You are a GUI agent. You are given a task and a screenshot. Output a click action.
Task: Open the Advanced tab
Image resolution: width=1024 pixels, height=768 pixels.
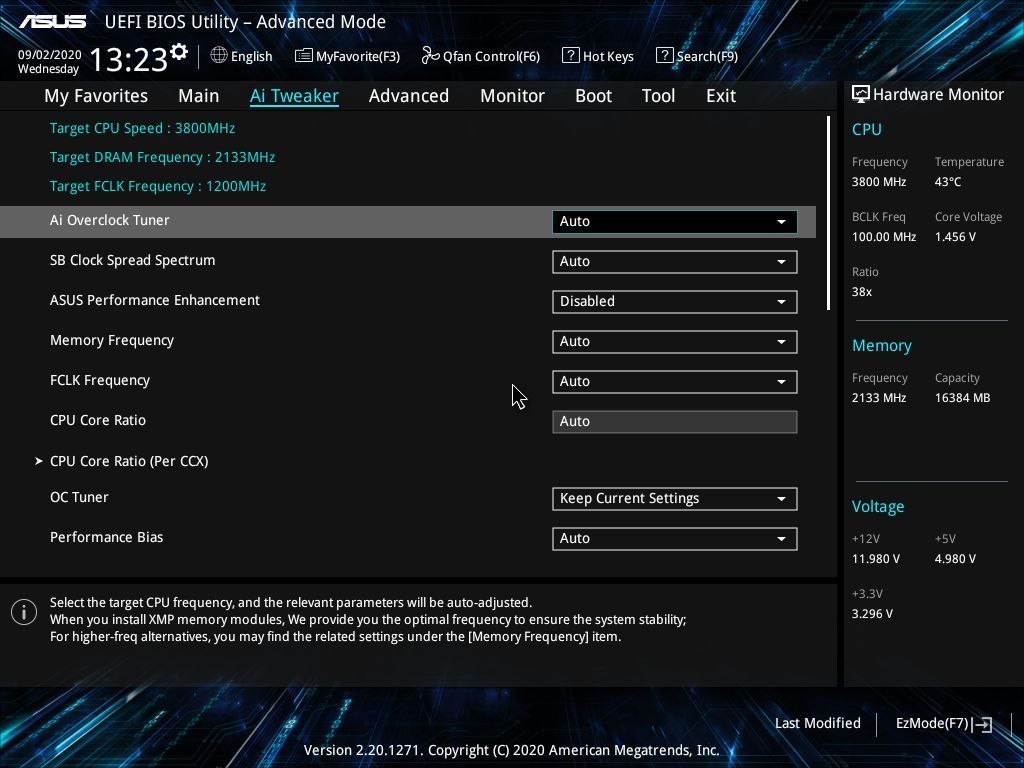pyautogui.click(x=409, y=96)
